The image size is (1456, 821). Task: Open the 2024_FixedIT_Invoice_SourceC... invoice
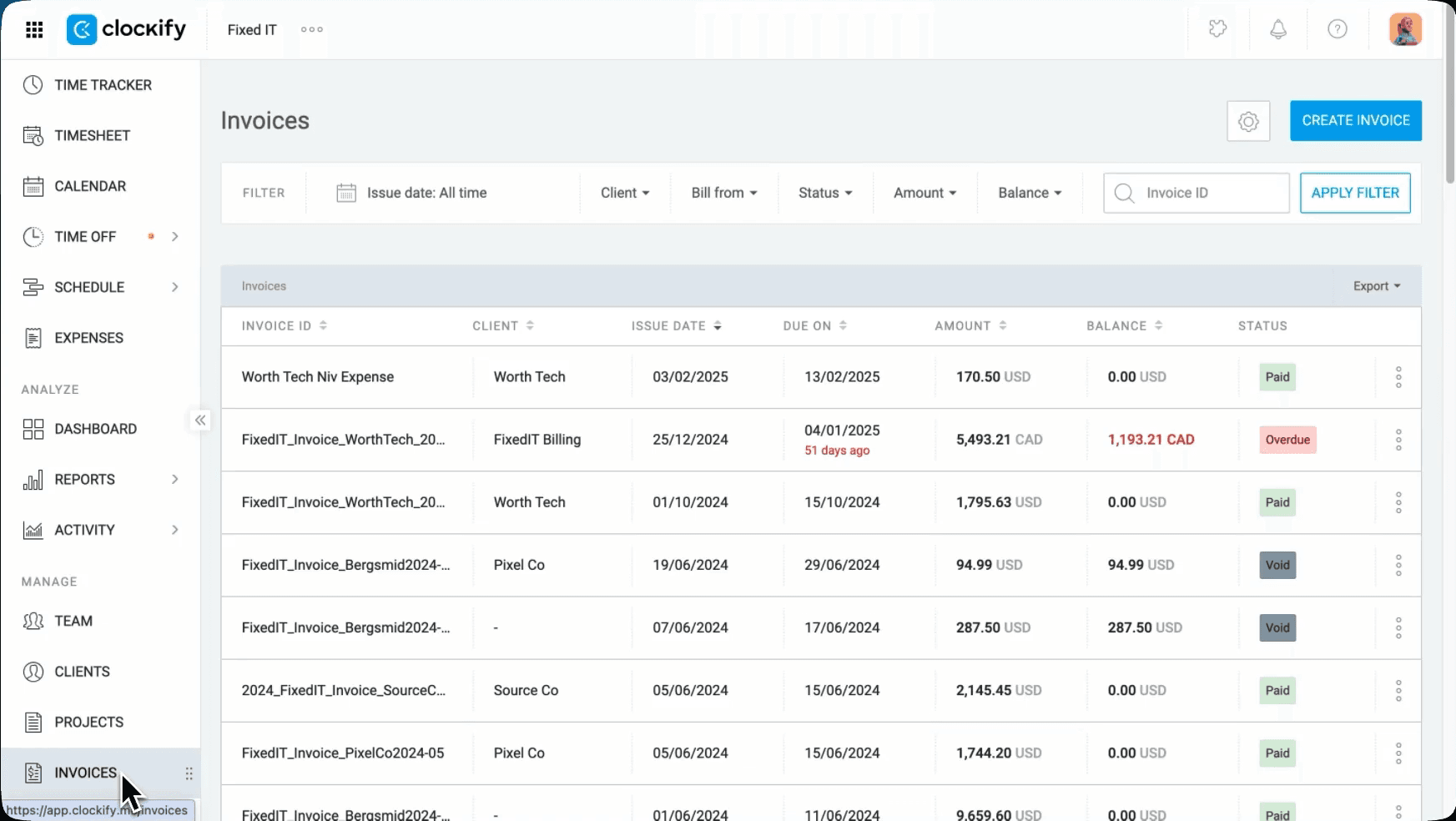coord(344,691)
